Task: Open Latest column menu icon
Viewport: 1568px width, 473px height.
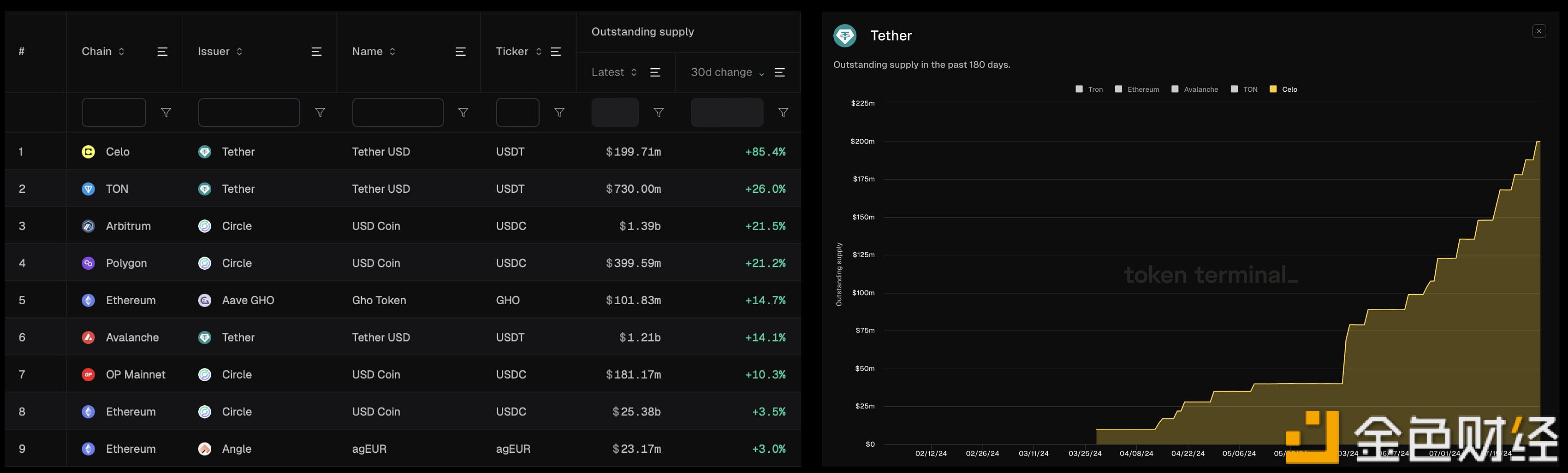Action: 656,72
